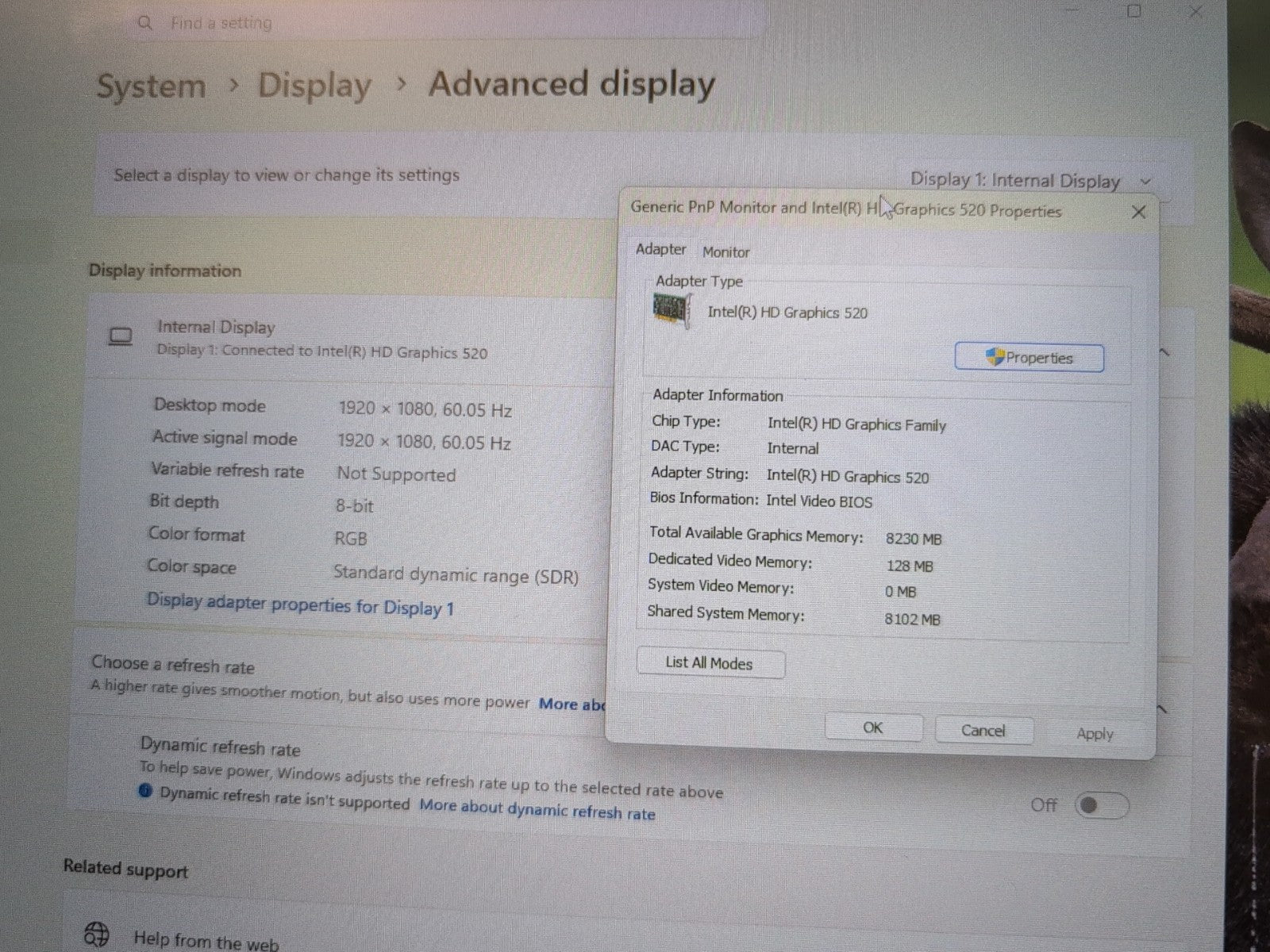The height and width of the screenshot is (952, 1270).
Task: Click the Intel Video BIOS text
Action: (x=819, y=501)
